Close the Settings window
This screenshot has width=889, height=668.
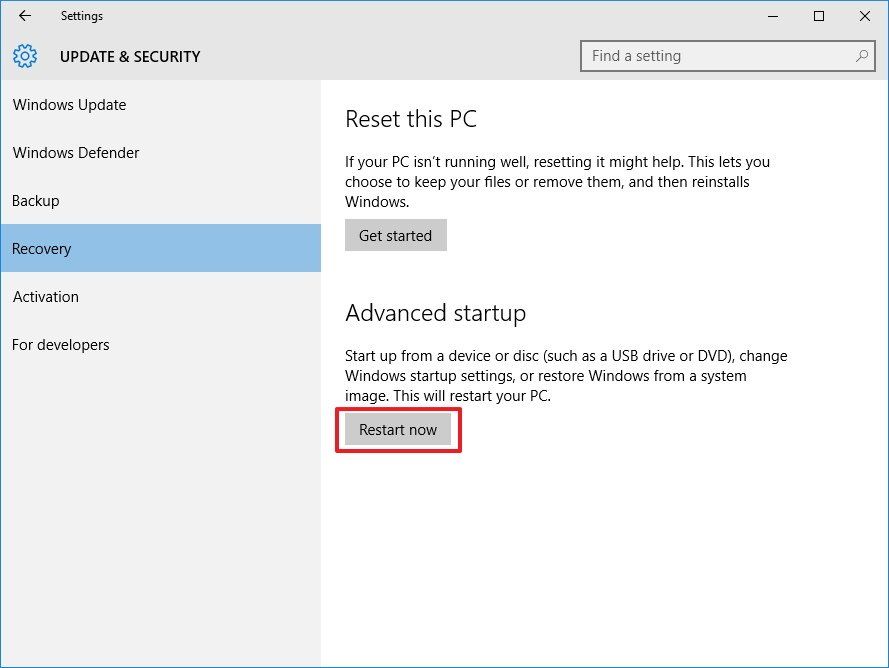tap(864, 16)
